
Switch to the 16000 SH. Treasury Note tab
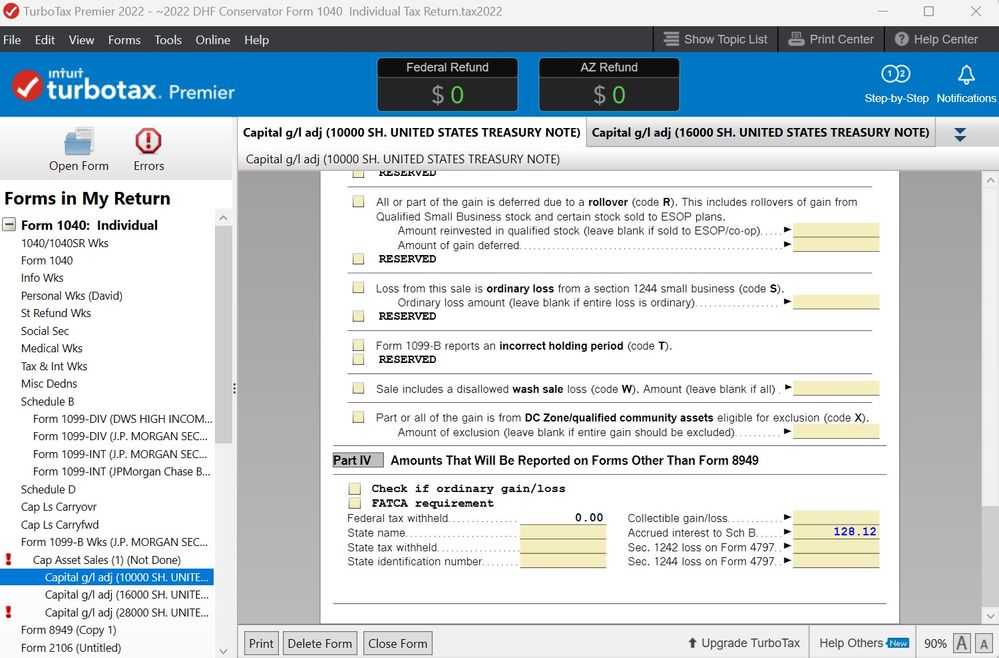760,132
